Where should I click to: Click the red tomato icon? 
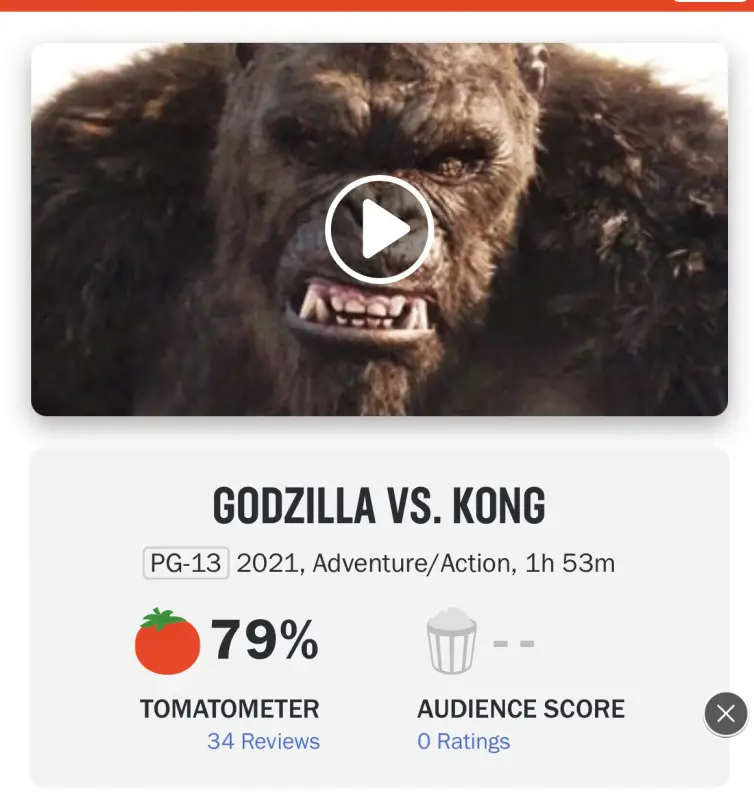pos(167,641)
